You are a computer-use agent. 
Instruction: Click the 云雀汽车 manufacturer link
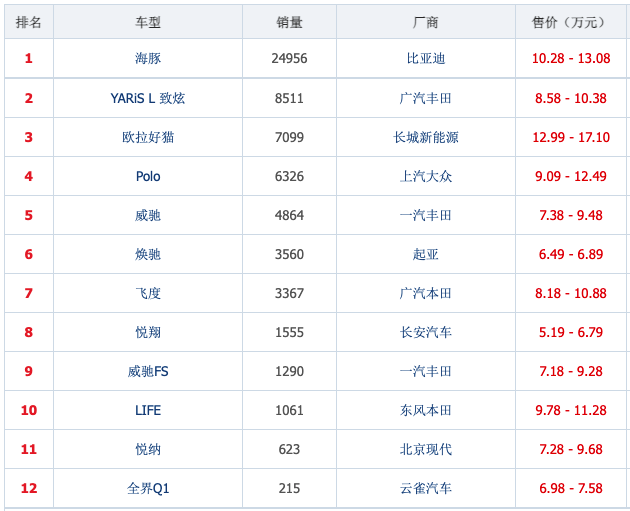(x=426, y=488)
